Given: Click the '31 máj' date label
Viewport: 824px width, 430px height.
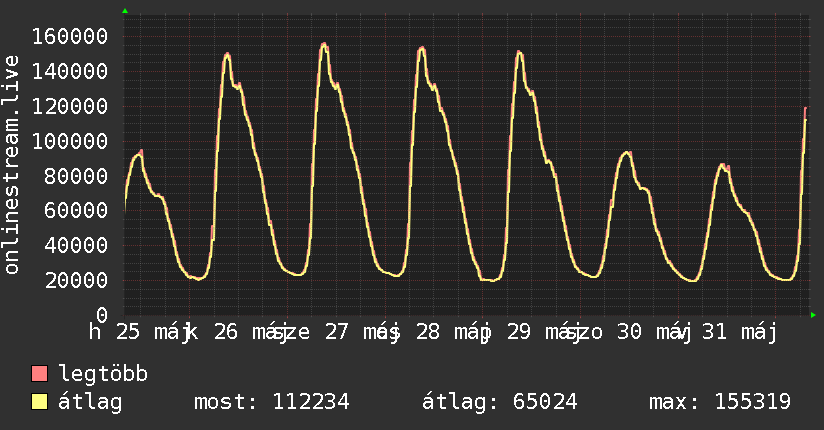Looking at the screenshot, I should tap(739, 332).
